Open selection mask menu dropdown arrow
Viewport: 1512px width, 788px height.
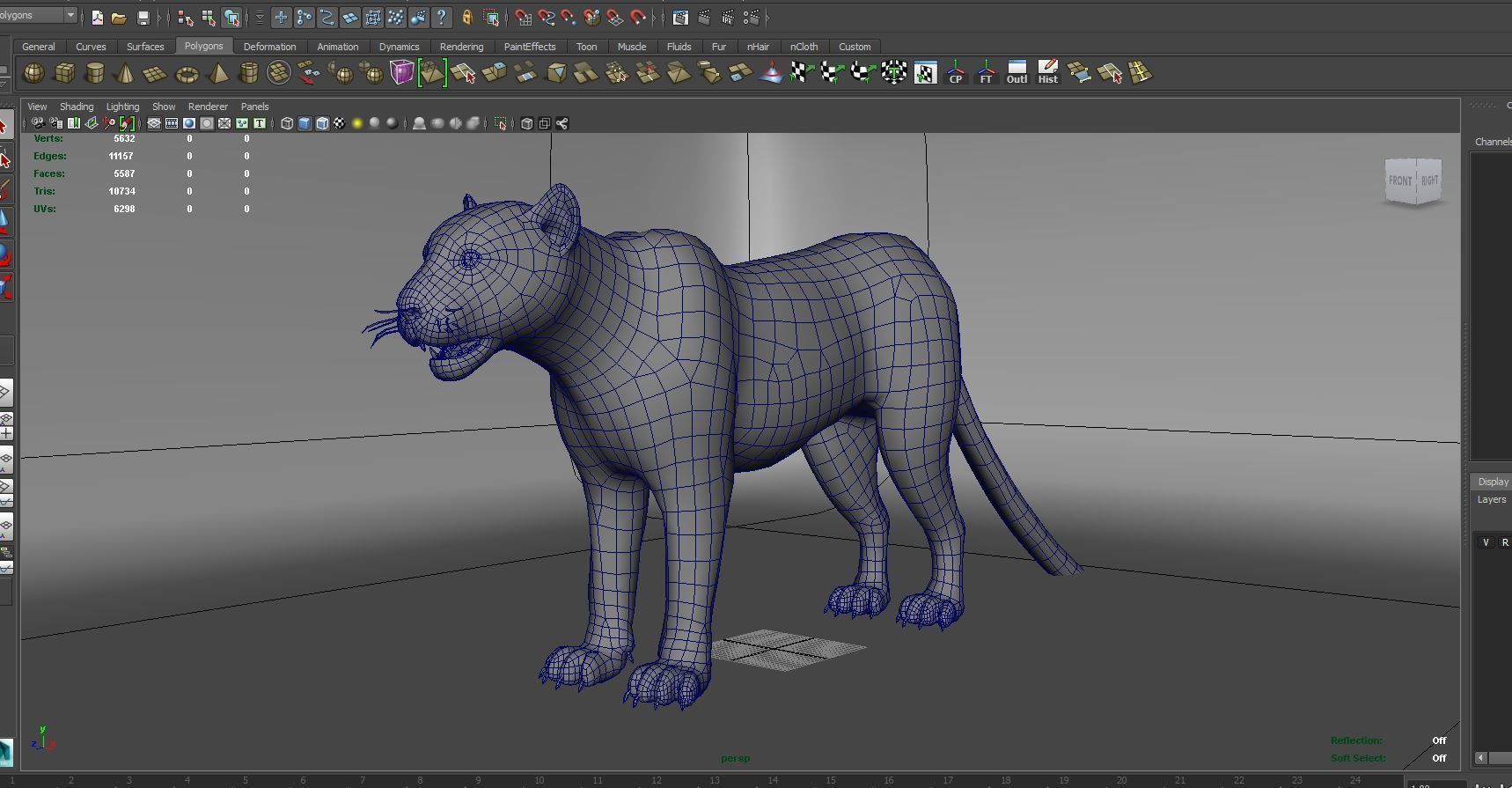259,17
